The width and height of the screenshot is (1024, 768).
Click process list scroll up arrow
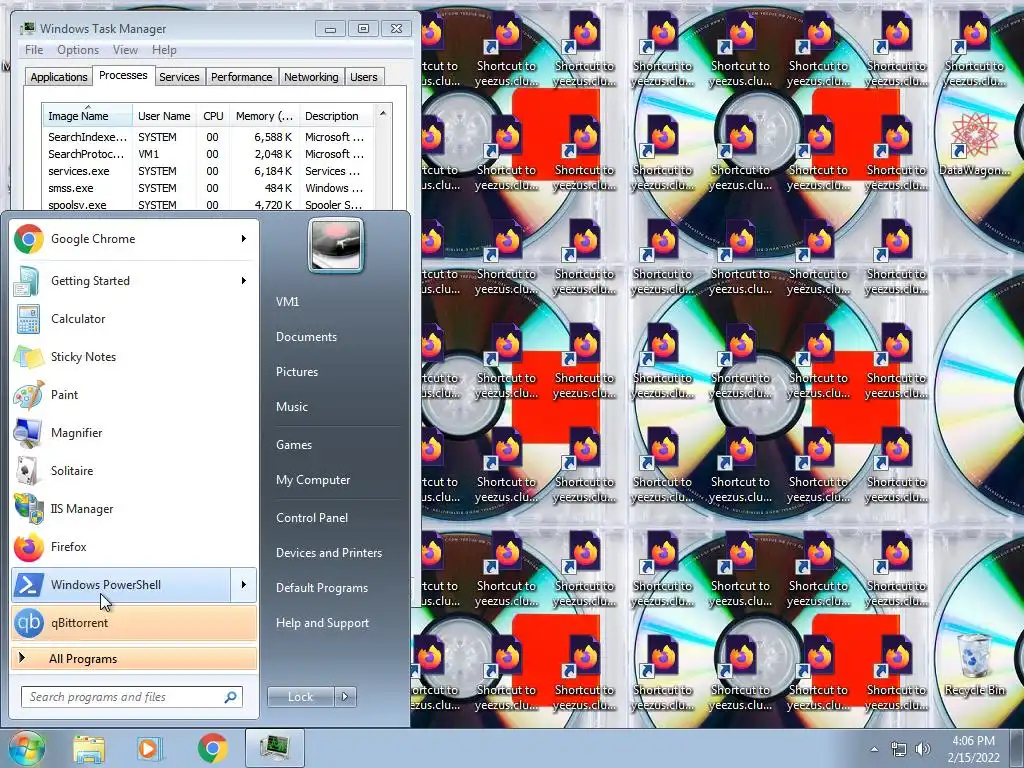pos(383,113)
